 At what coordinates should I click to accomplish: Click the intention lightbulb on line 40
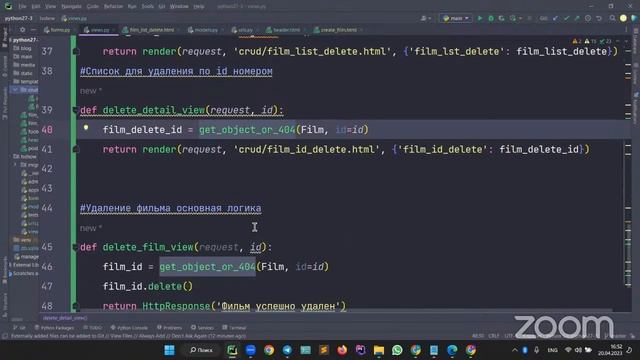[x=86, y=127]
